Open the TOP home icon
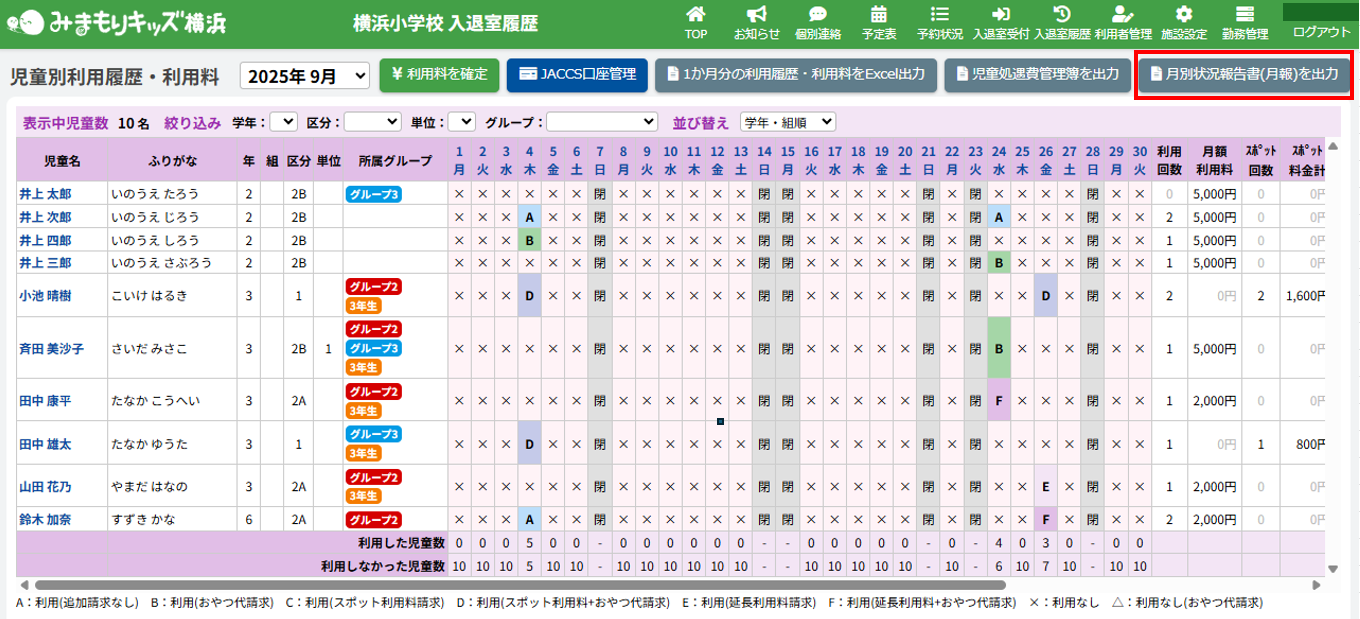 695,15
